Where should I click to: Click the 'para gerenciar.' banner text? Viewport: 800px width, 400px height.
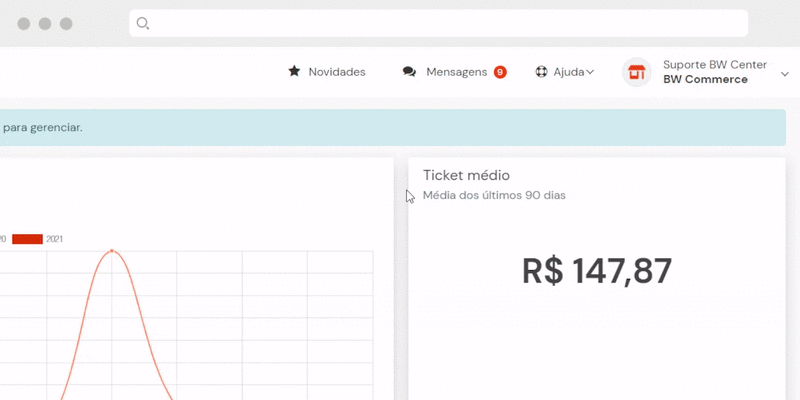[42, 128]
